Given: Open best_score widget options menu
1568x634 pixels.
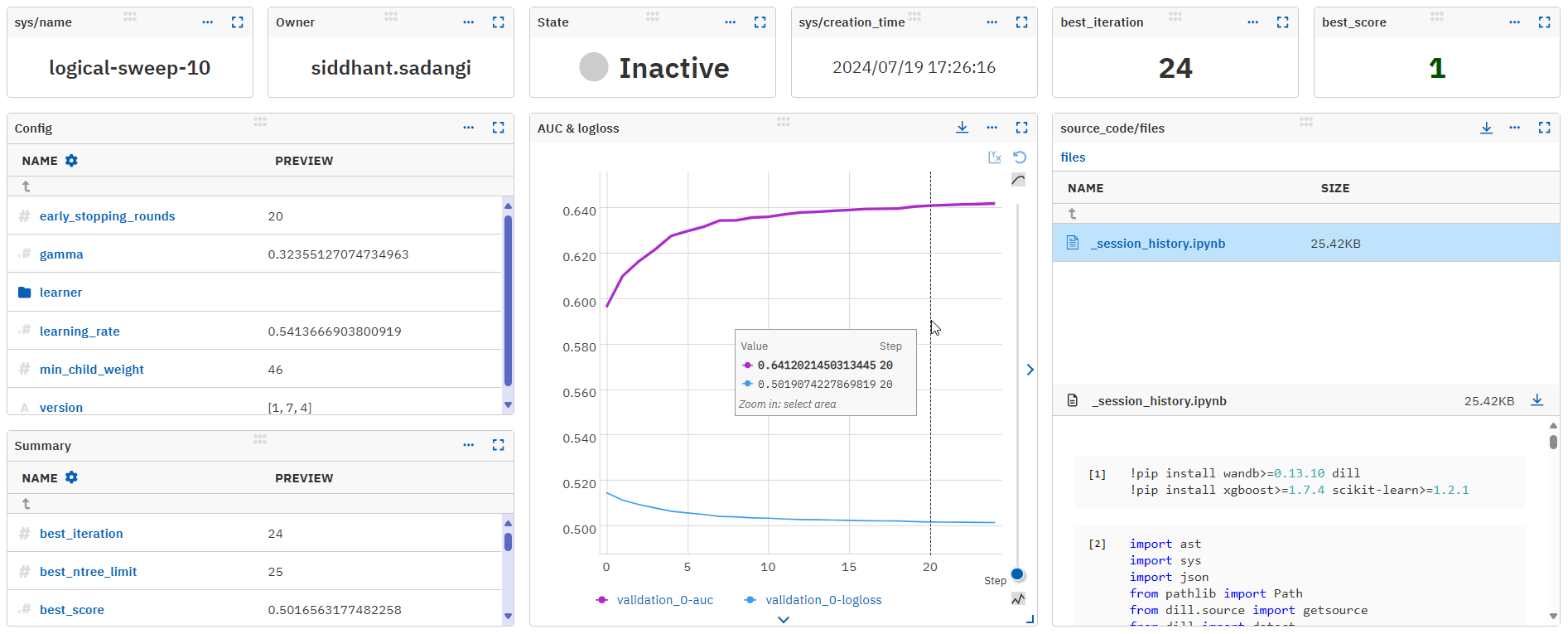Looking at the screenshot, I should (x=1515, y=22).
